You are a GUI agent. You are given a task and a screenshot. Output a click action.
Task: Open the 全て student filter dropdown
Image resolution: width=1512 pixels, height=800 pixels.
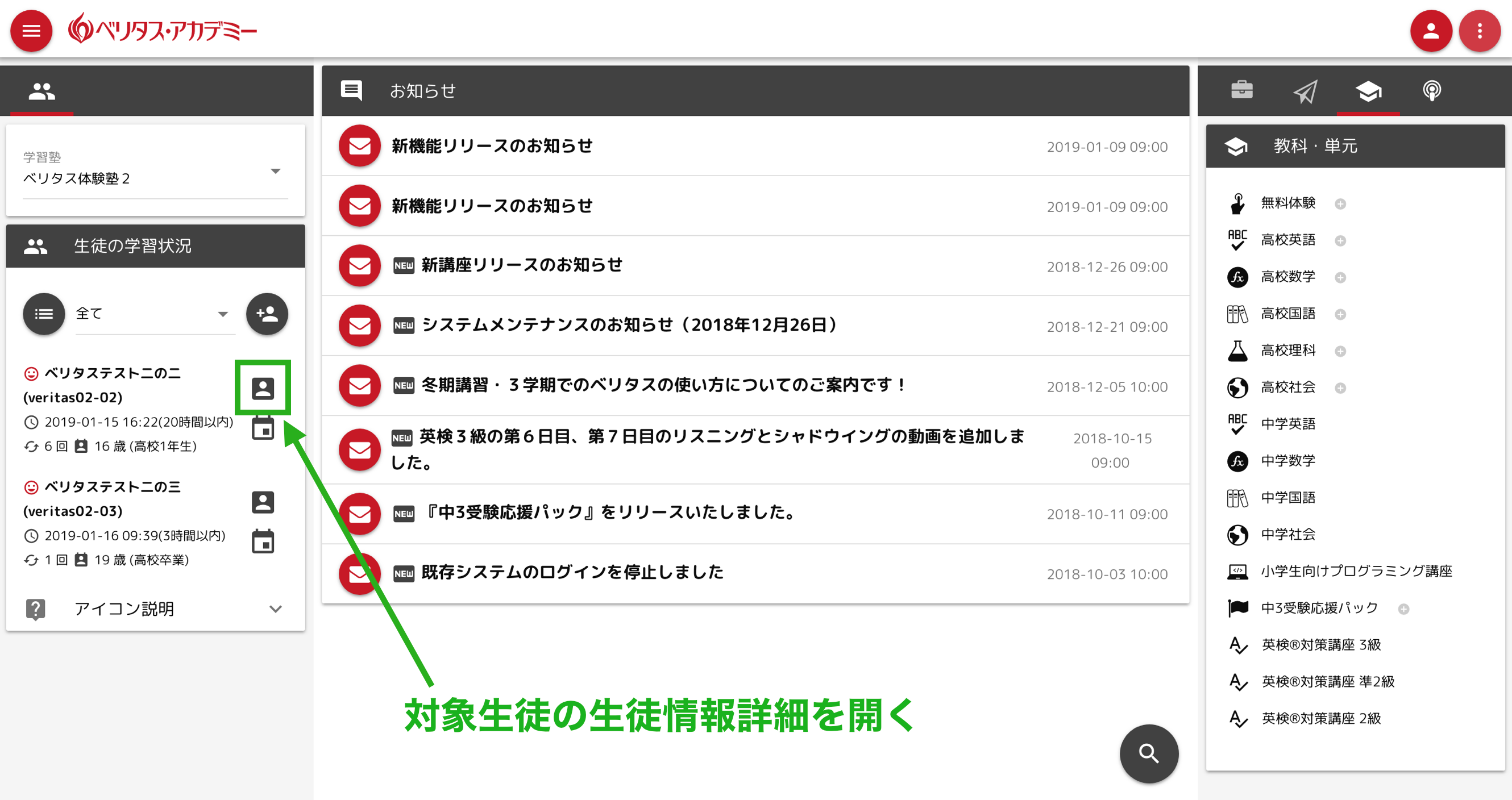[x=222, y=314]
